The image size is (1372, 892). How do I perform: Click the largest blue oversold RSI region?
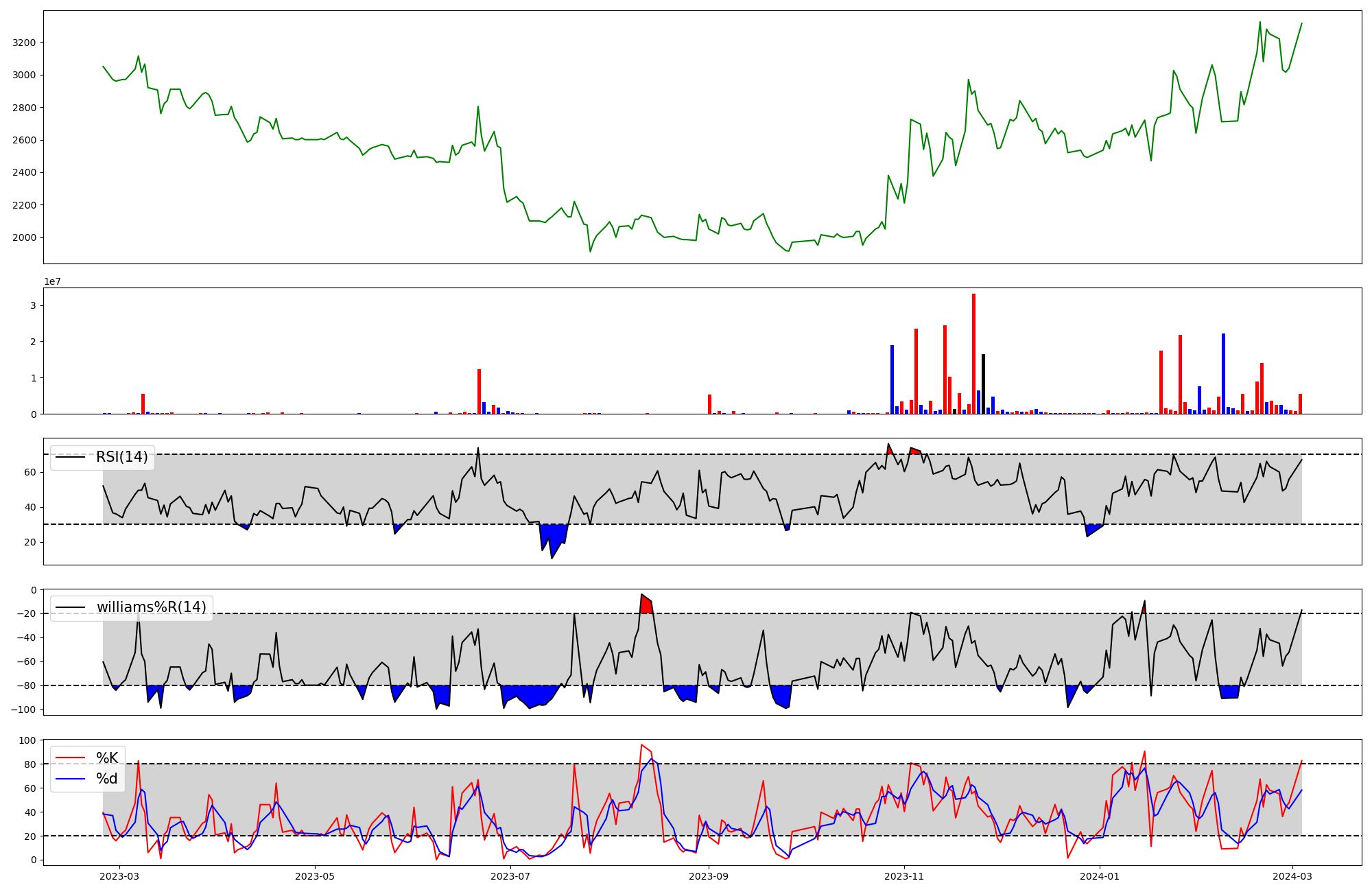(x=553, y=537)
